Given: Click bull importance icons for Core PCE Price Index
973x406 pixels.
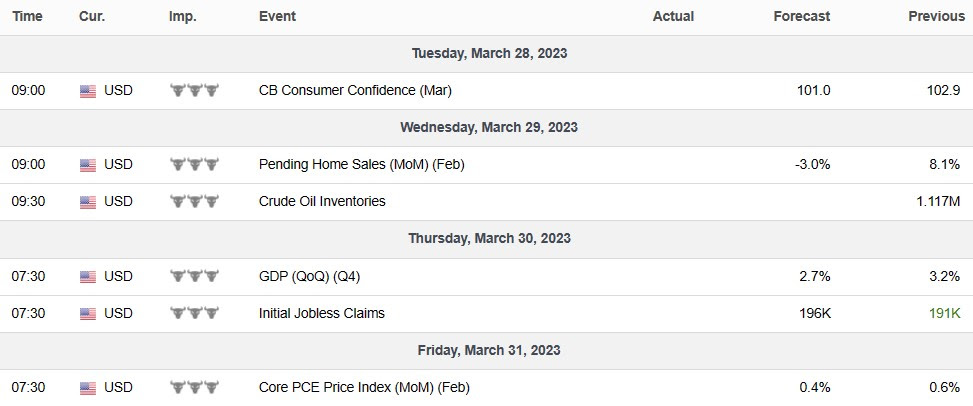Looking at the screenshot, I should click(x=193, y=387).
